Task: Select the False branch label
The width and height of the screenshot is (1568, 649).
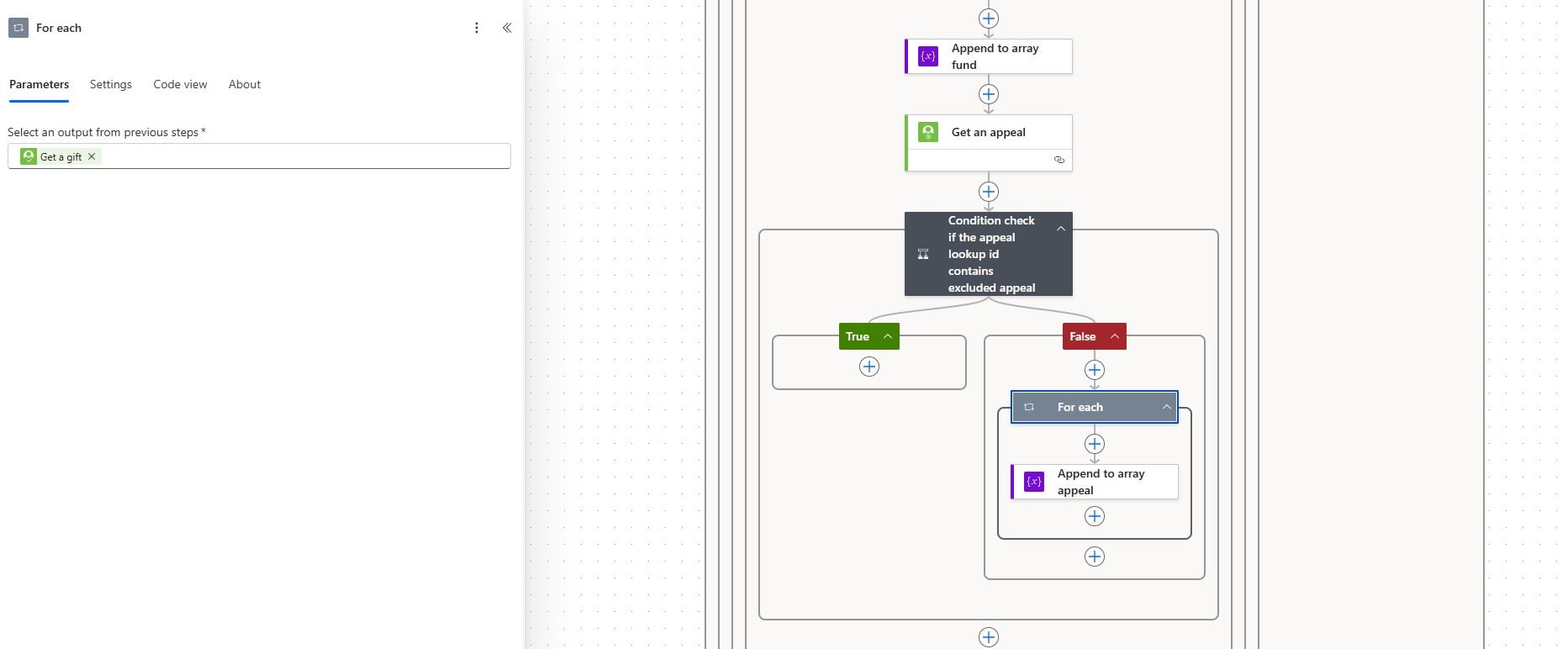Action: coord(1083,336)
